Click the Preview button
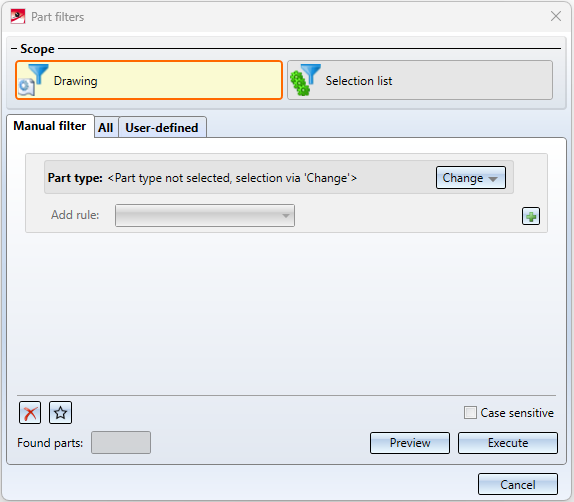Image resolution: width=574 pixels, height=502 pixels. click(x=410, y=443)
